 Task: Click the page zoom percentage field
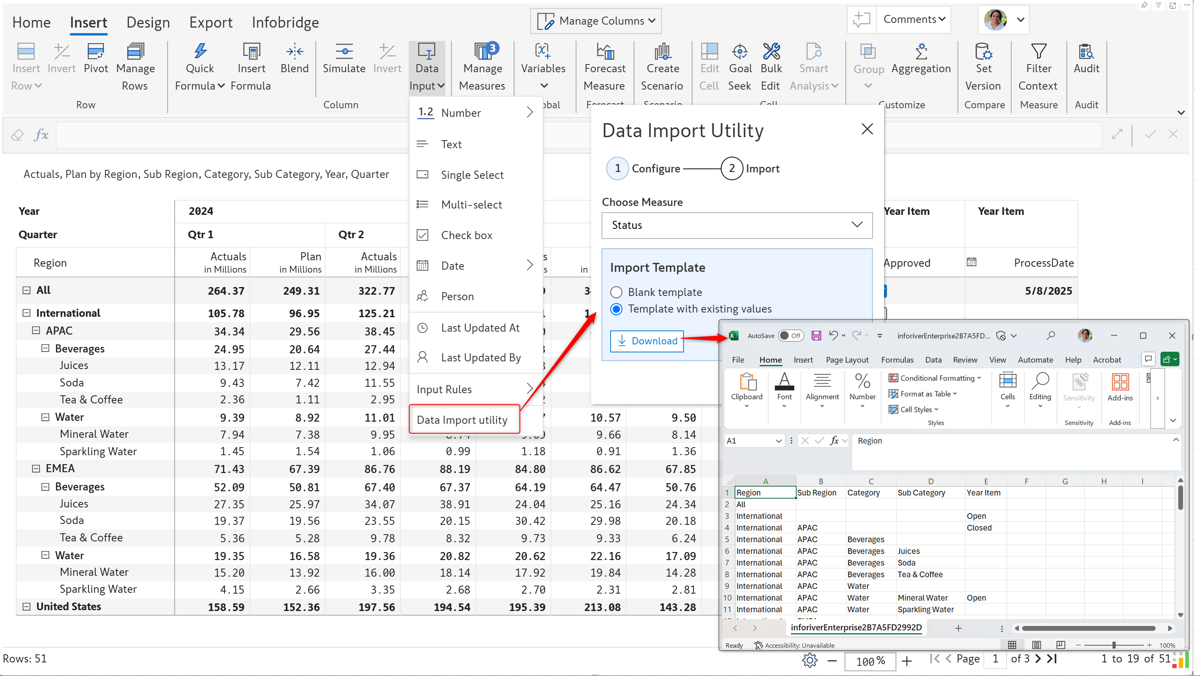point(868,661)
